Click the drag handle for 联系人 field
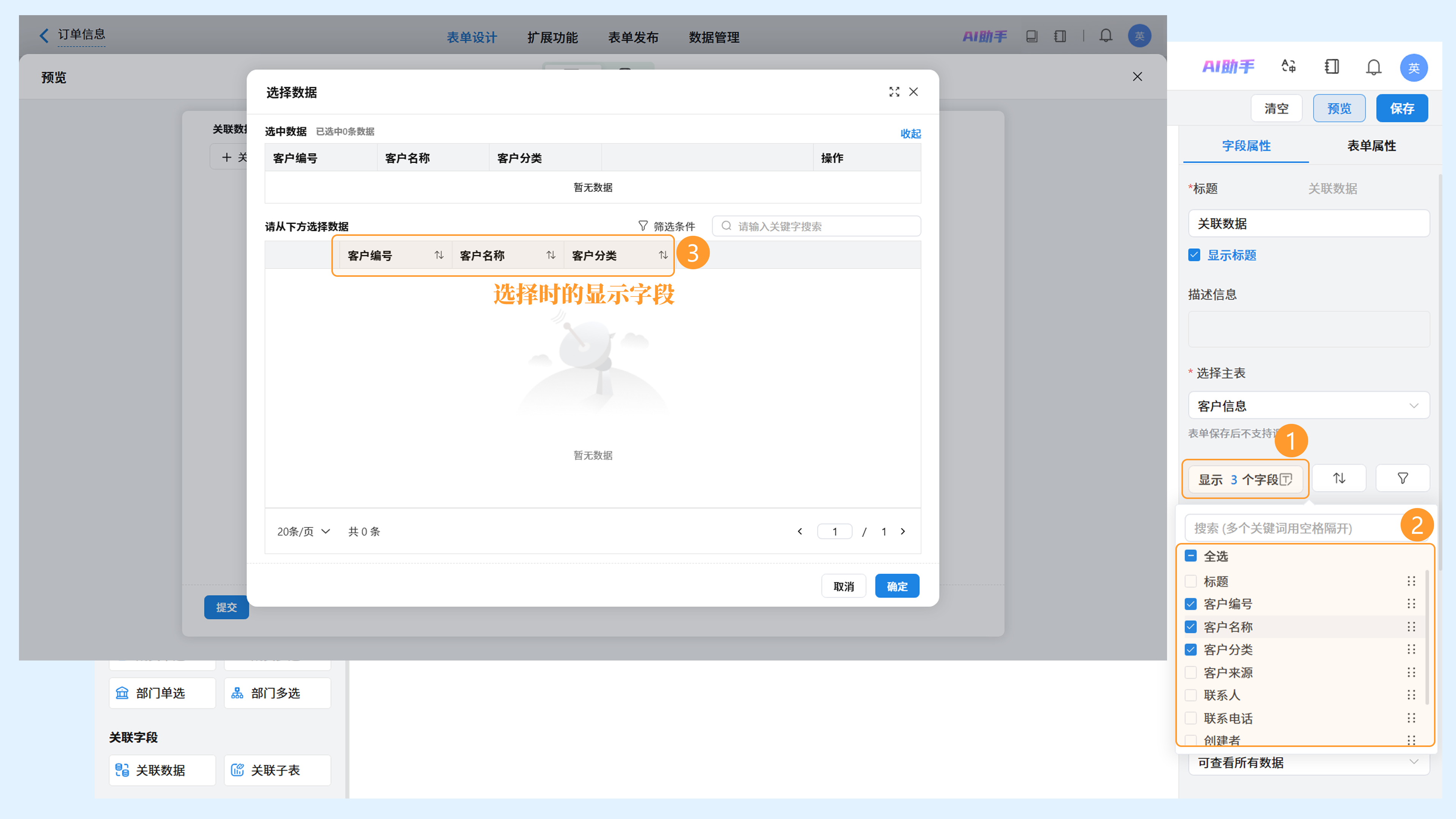 pos(1411,695)
